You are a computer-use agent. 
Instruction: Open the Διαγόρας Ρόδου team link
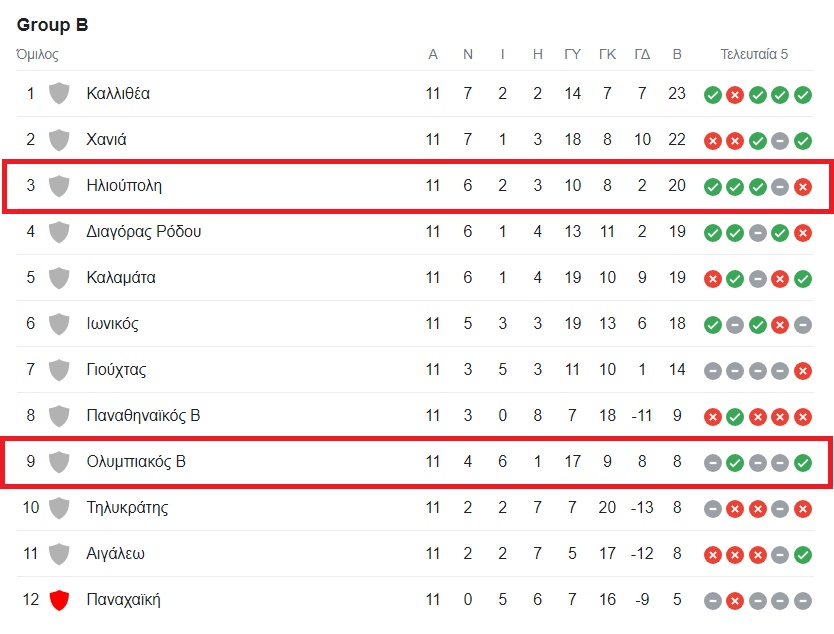144,232
